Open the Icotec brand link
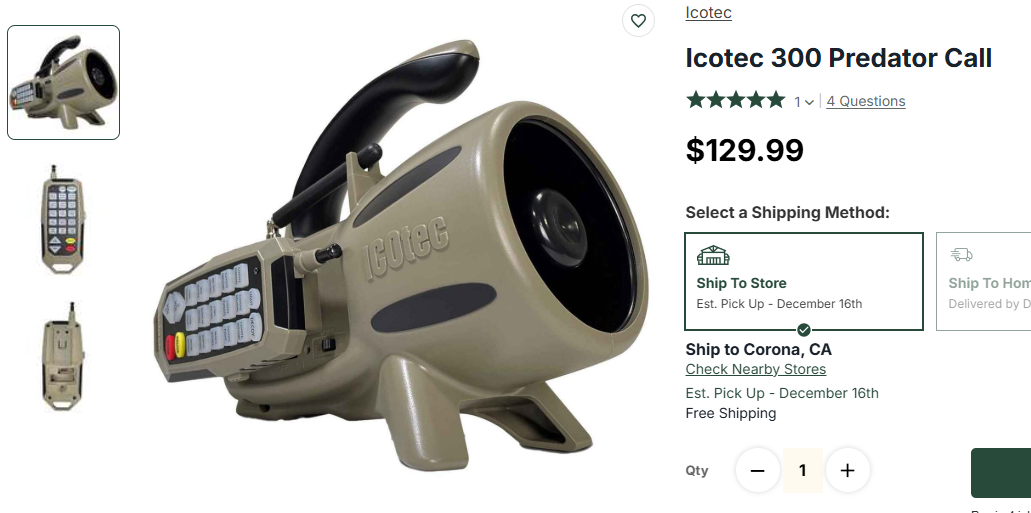This screenshot has height=513, width=1031. [x=708, y=12]
